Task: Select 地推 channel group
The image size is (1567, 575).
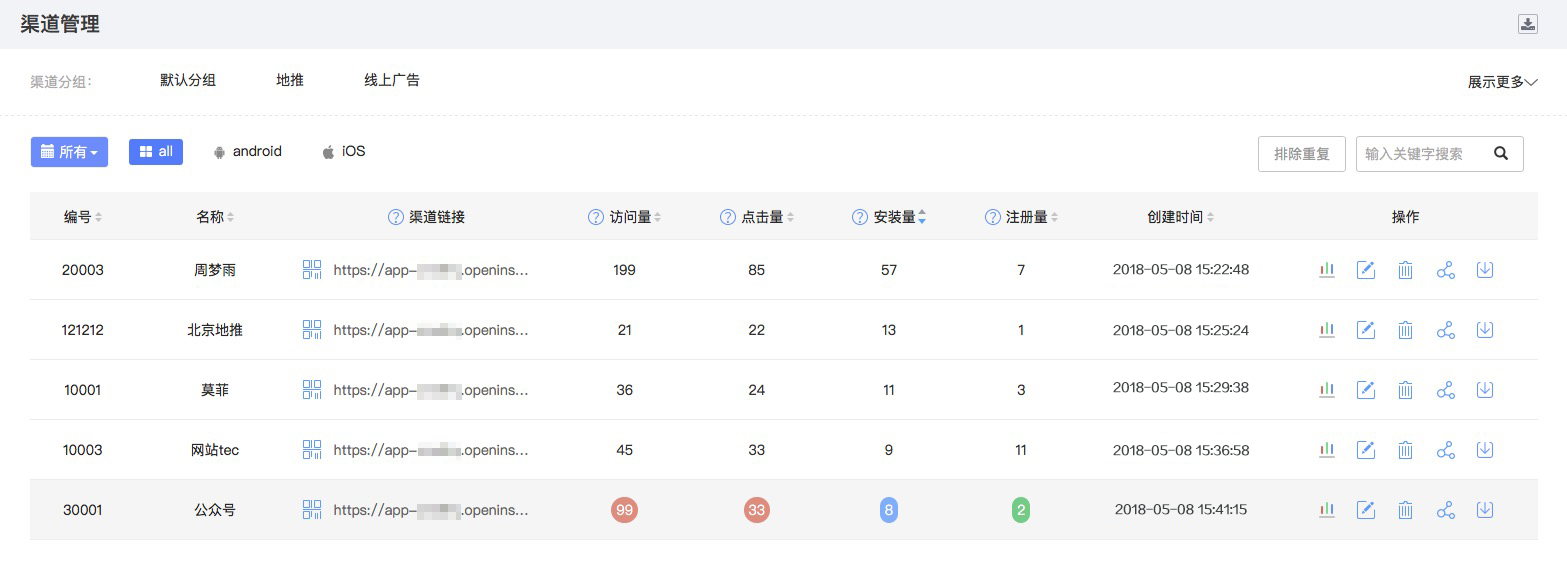Action: [290, 80]
